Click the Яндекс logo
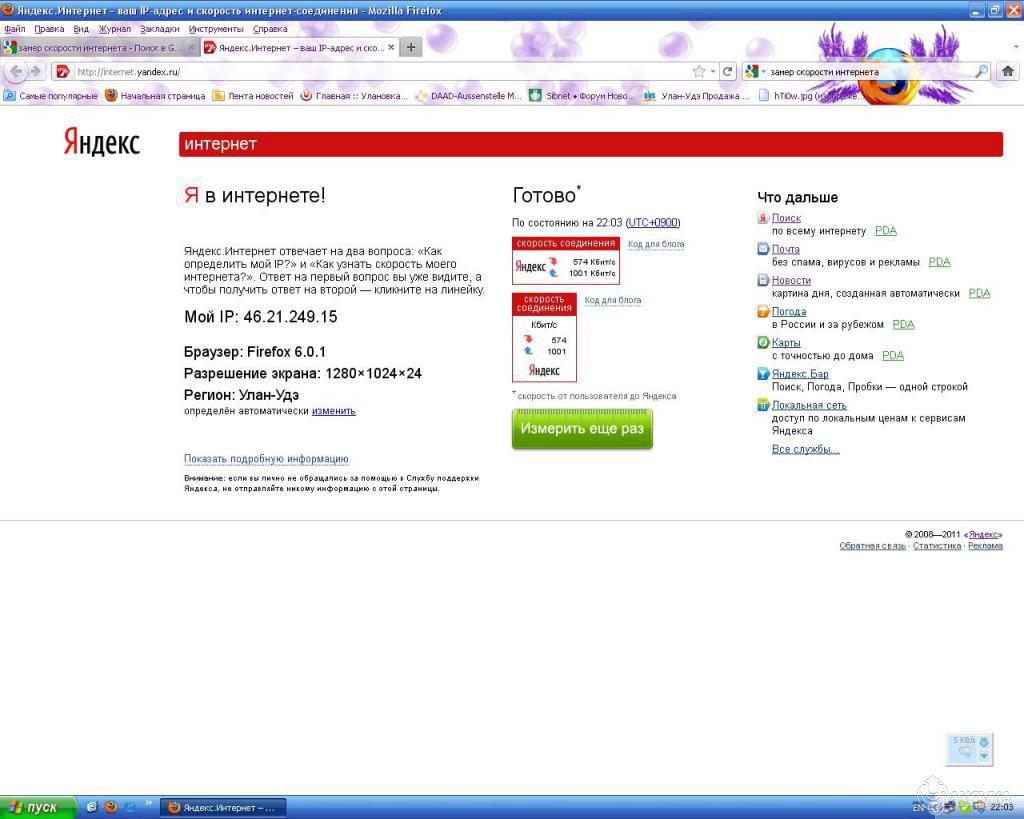Screen dimensions: 1024x819 click(102, 142)
